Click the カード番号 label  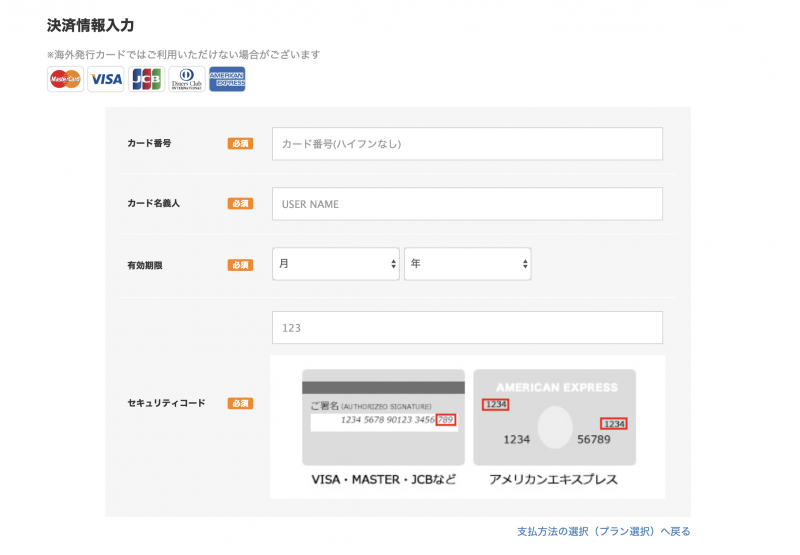pos(149,143)
